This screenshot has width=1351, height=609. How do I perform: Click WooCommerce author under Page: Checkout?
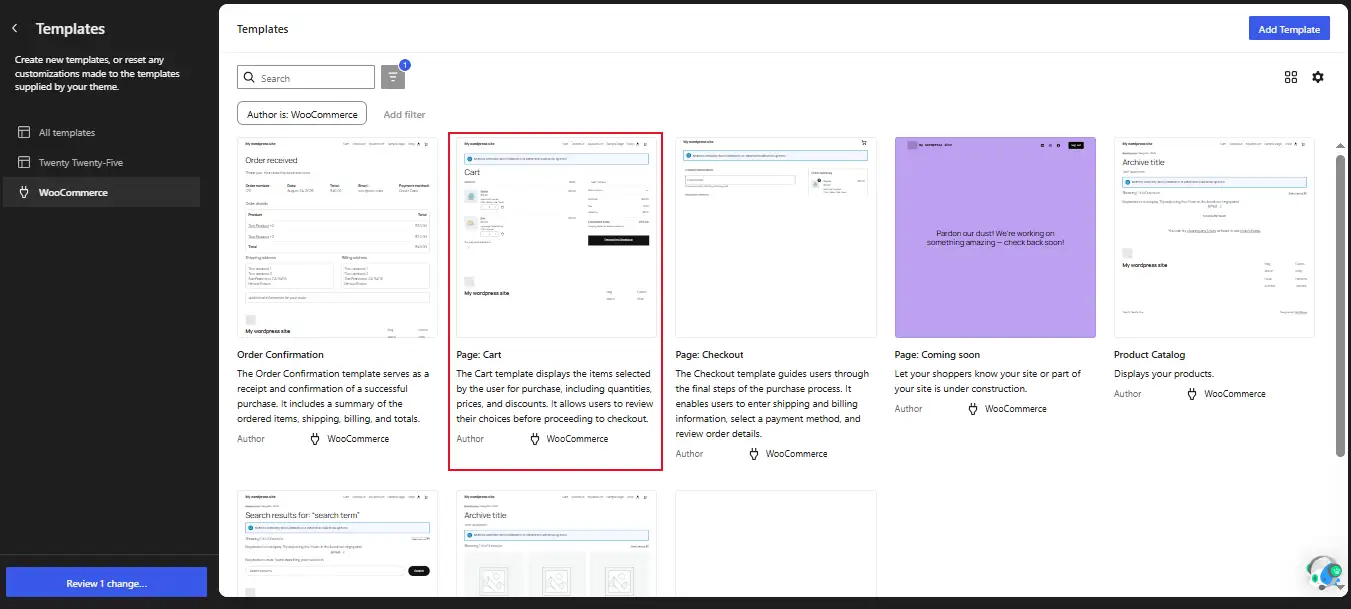click(x=797, y=454)
